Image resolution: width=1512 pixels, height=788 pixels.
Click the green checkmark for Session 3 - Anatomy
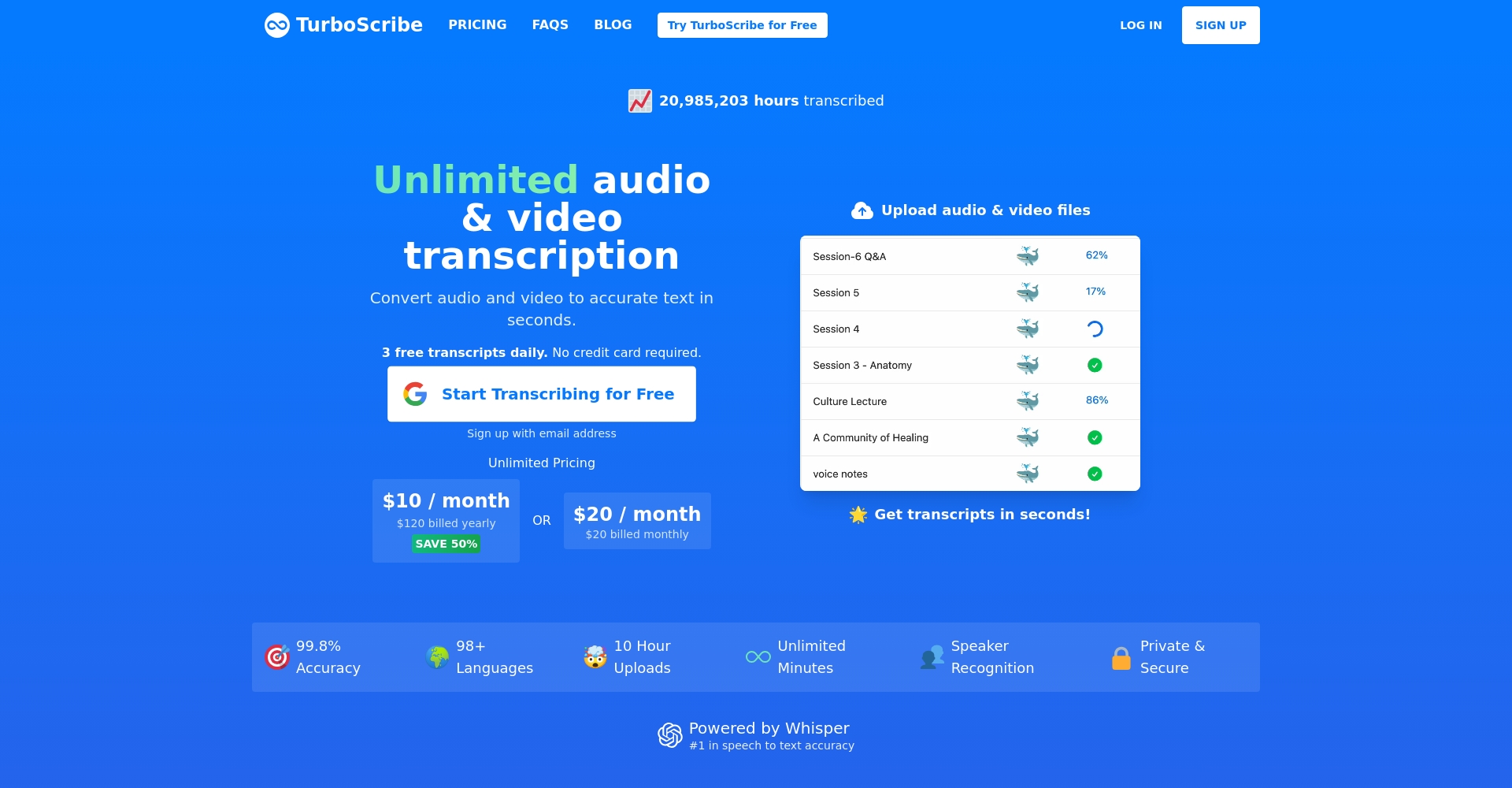click(x=1095, y=365)
